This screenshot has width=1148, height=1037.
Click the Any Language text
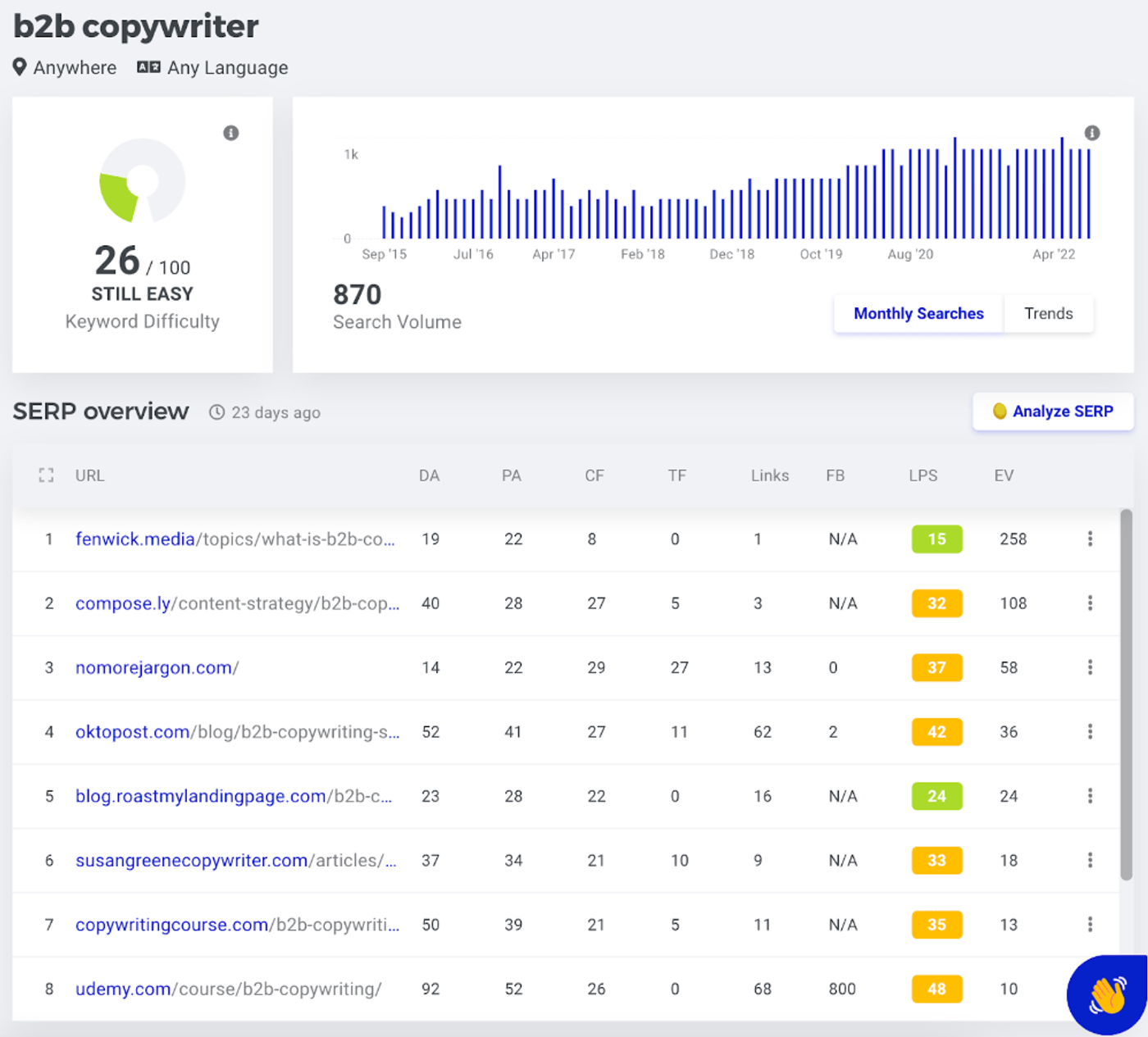point(227,68)
